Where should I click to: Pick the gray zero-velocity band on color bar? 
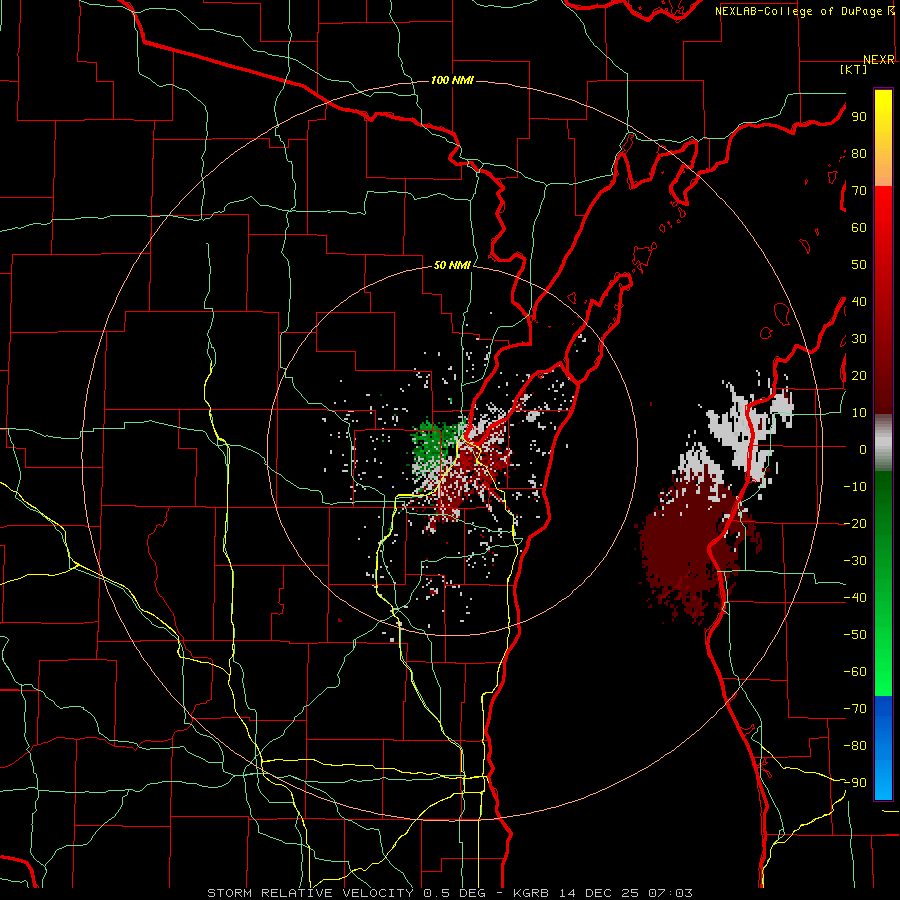point(883,443)
